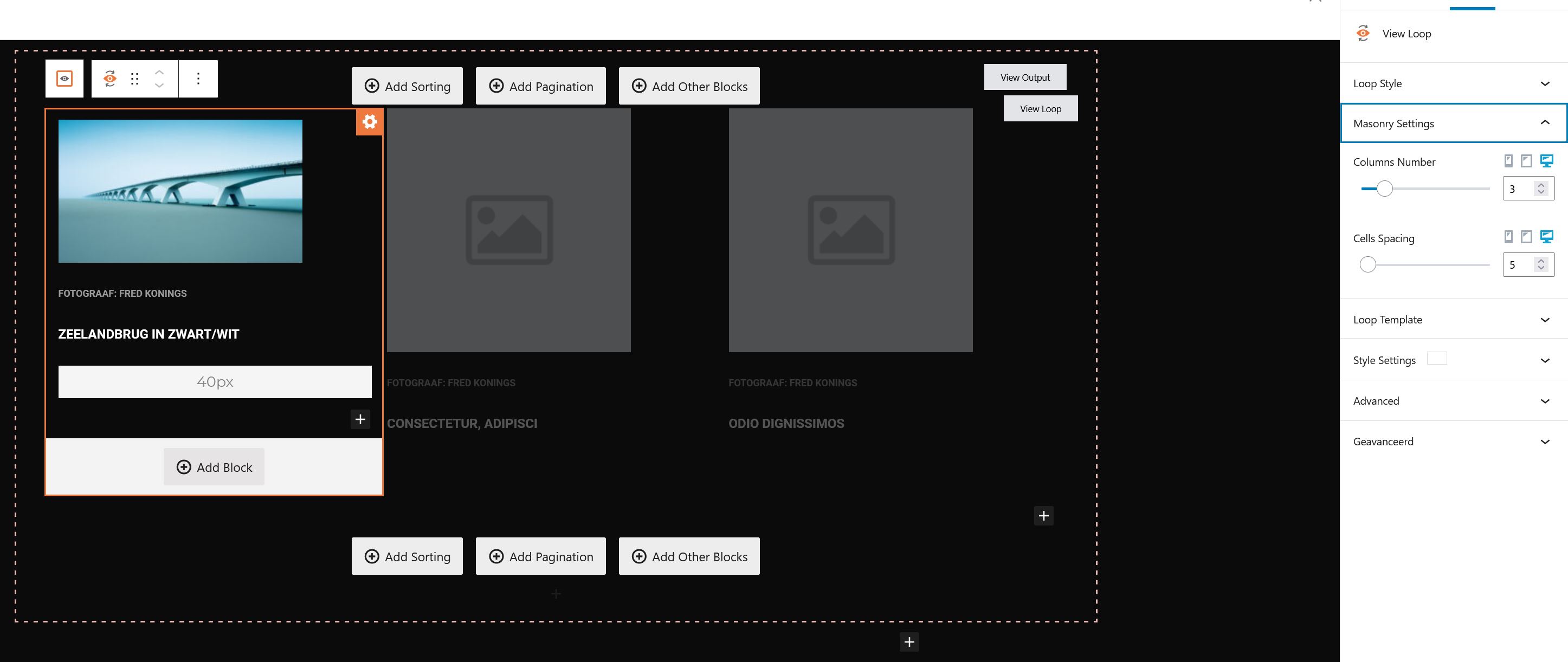The width and height of the screenshot is (1568, 662).
Task: Click the select parent block icon
Action: pos(64,79)
